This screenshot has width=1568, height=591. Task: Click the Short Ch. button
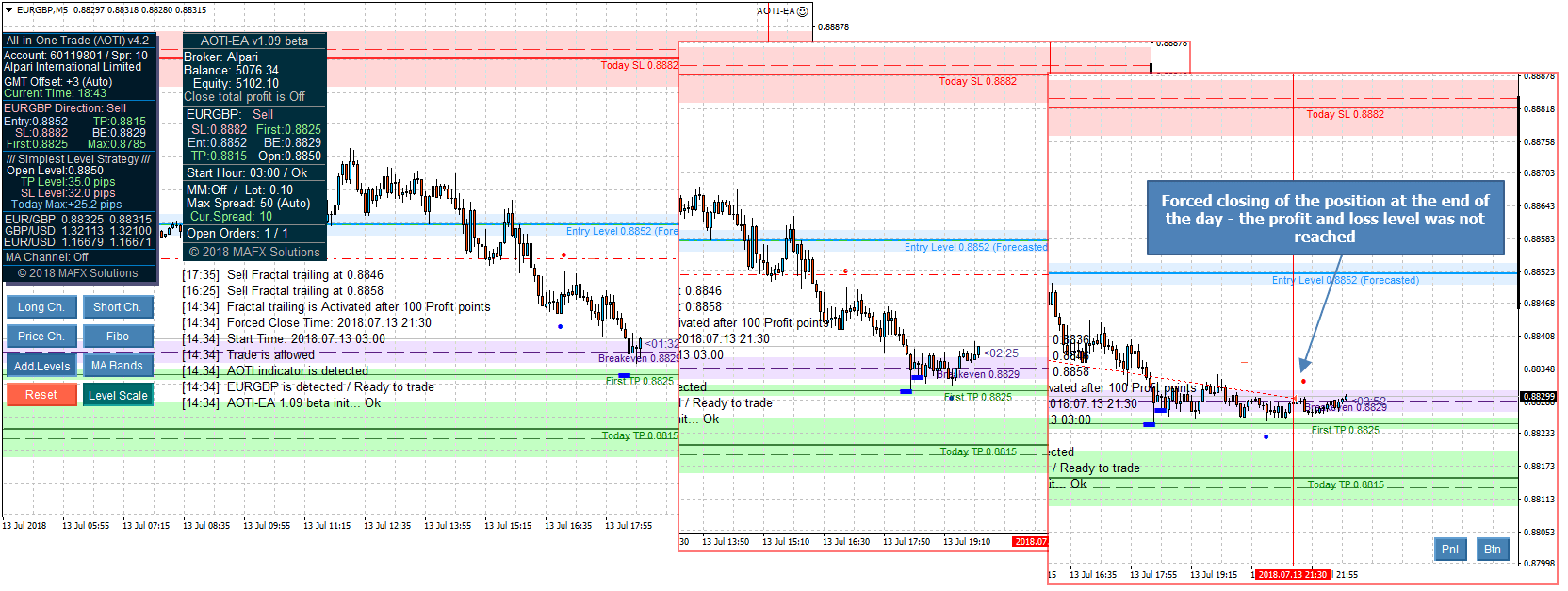pos(118,307)
